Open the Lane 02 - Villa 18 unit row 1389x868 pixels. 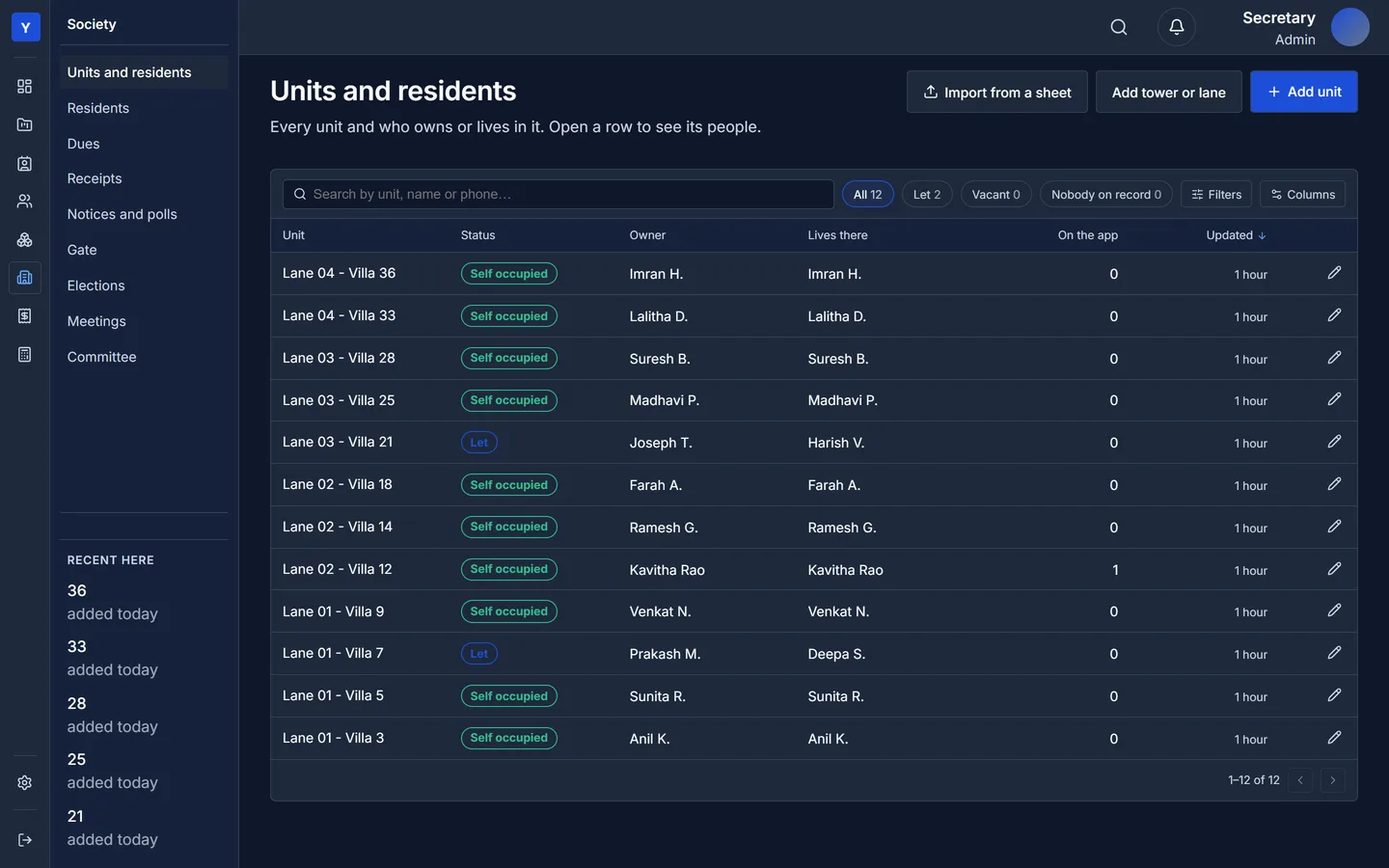(x=814, y=484)
